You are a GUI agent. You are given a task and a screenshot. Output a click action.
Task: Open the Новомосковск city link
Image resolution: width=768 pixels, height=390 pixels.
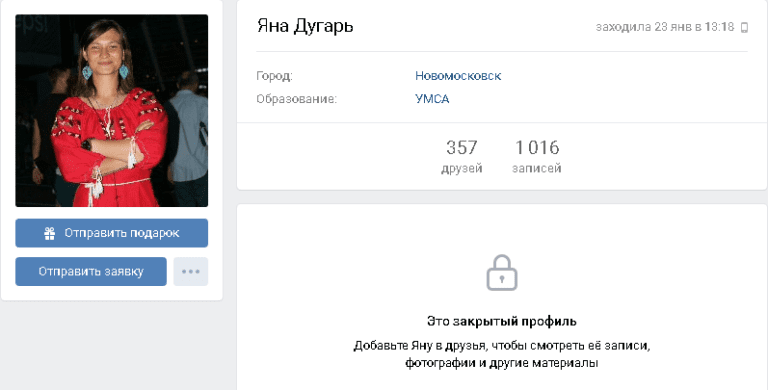[x=458, y=76]
